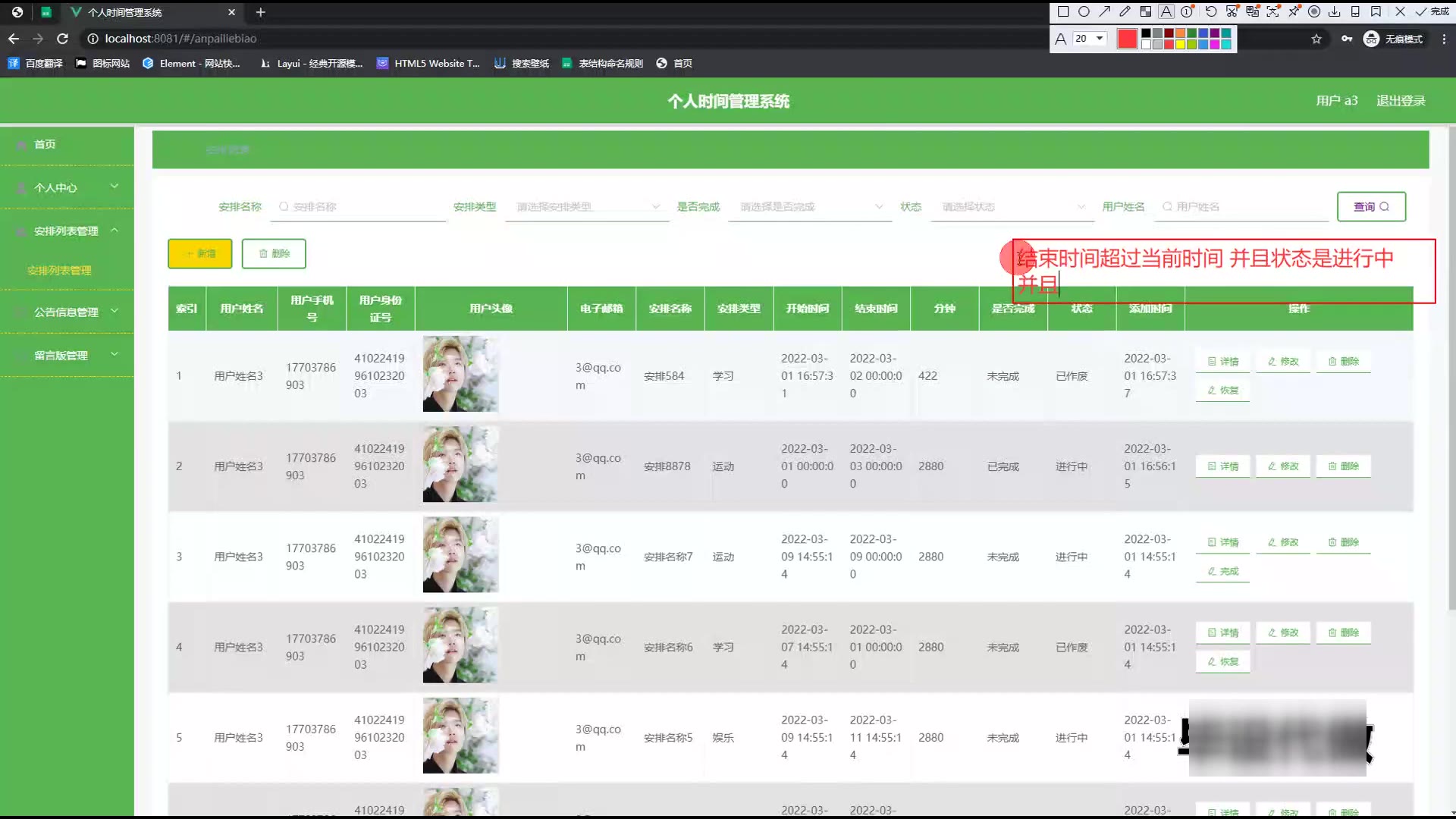Open the 百度翻译 bookmark
This screenshot has height=819, width=1456.
pos(36,63)
